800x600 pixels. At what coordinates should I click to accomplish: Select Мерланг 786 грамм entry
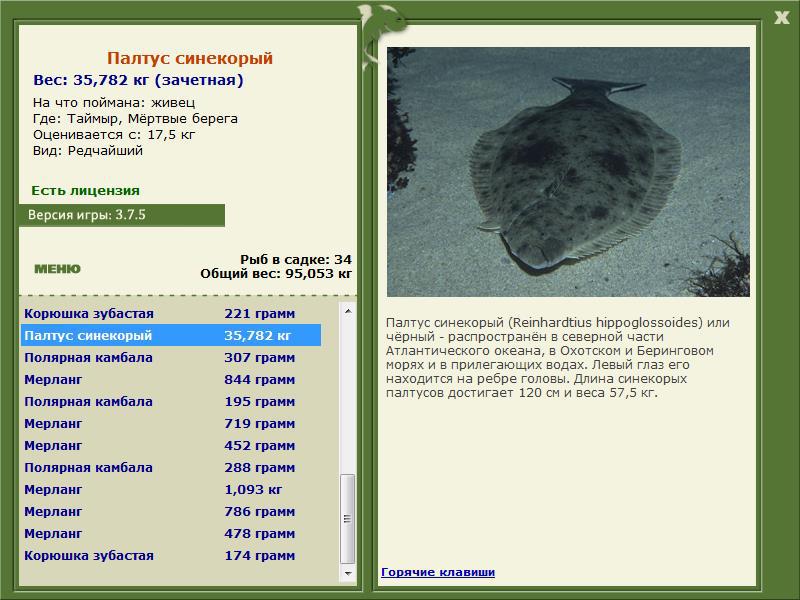(171, 511)
